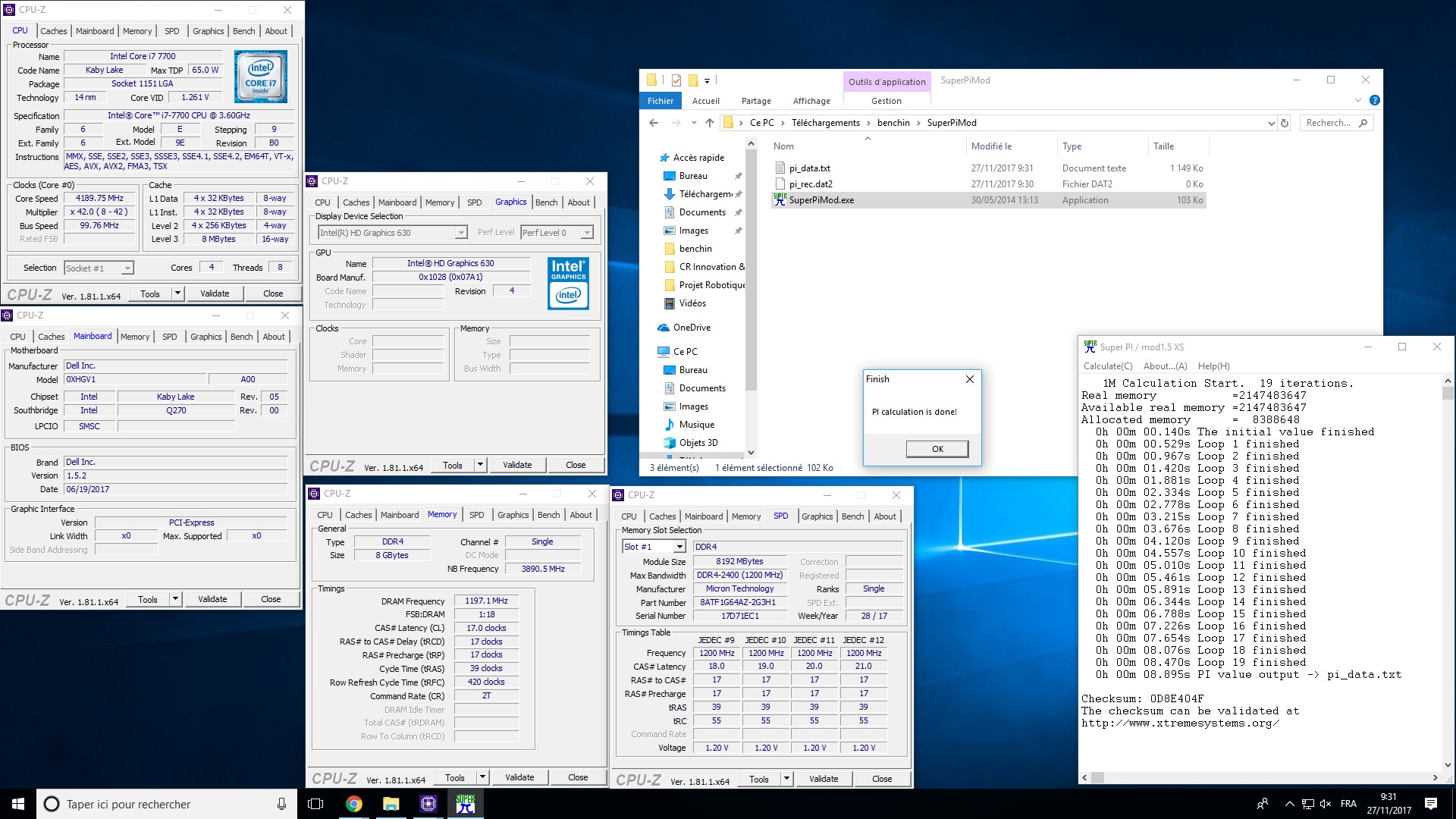Click the search magnifier in Explorer search box
The width and height of the screenshot is (1456, 819).
pos(1363,123)
